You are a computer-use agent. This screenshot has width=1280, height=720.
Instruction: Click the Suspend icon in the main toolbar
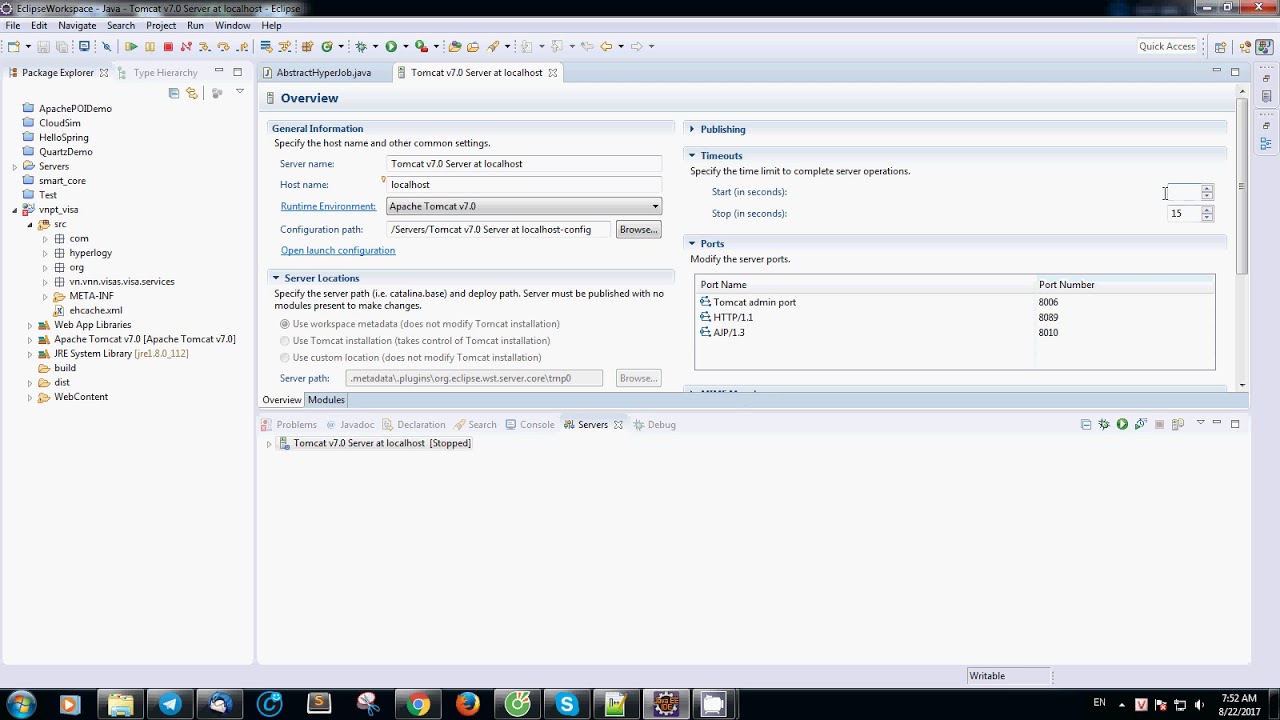pyautogui.click(x=150, y=46)
